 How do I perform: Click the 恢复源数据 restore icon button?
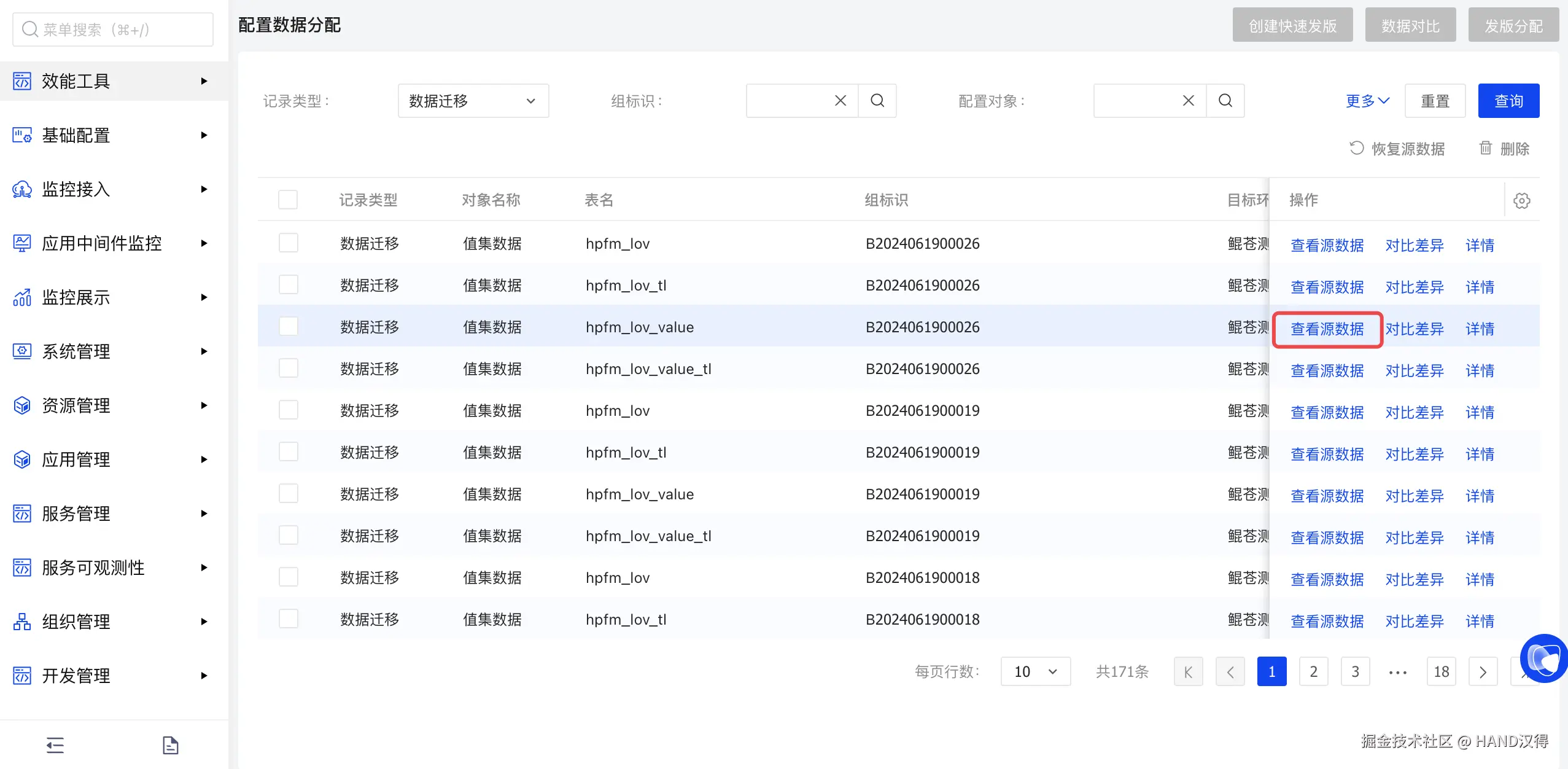(x=1397, y=149)
